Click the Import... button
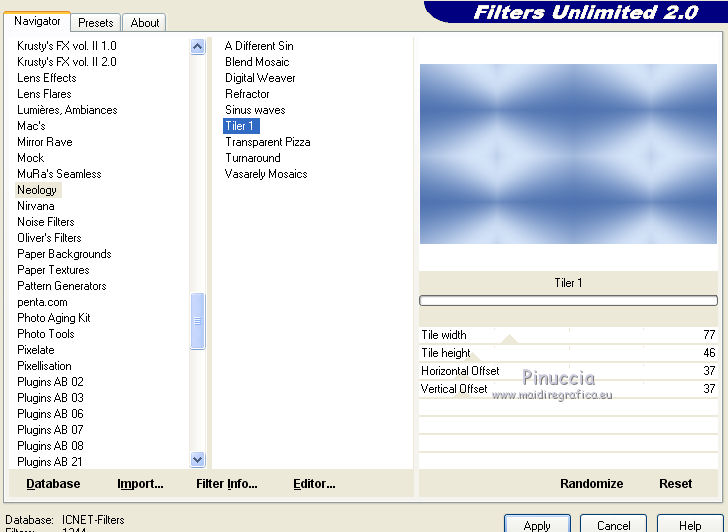This screenshot has width=728, height=532. 140,484
